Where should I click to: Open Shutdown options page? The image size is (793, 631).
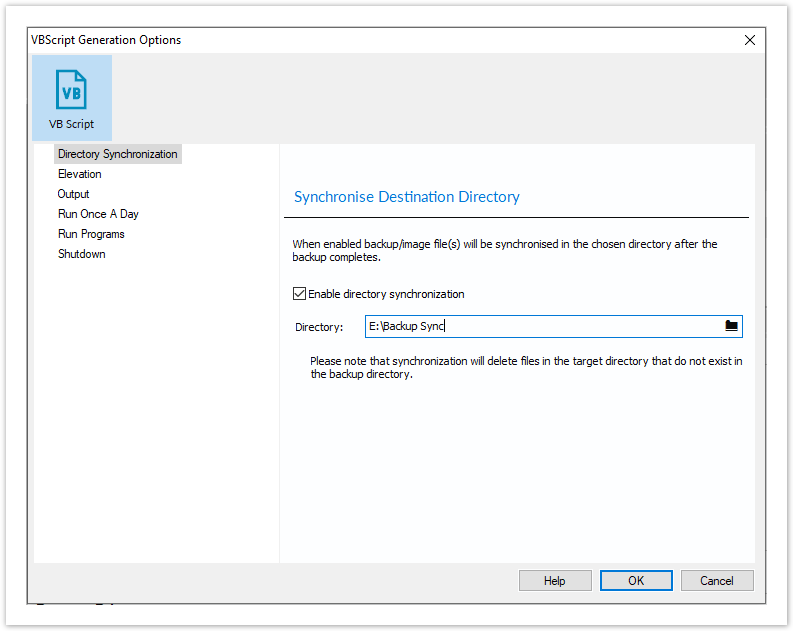(x=81, y=254)
